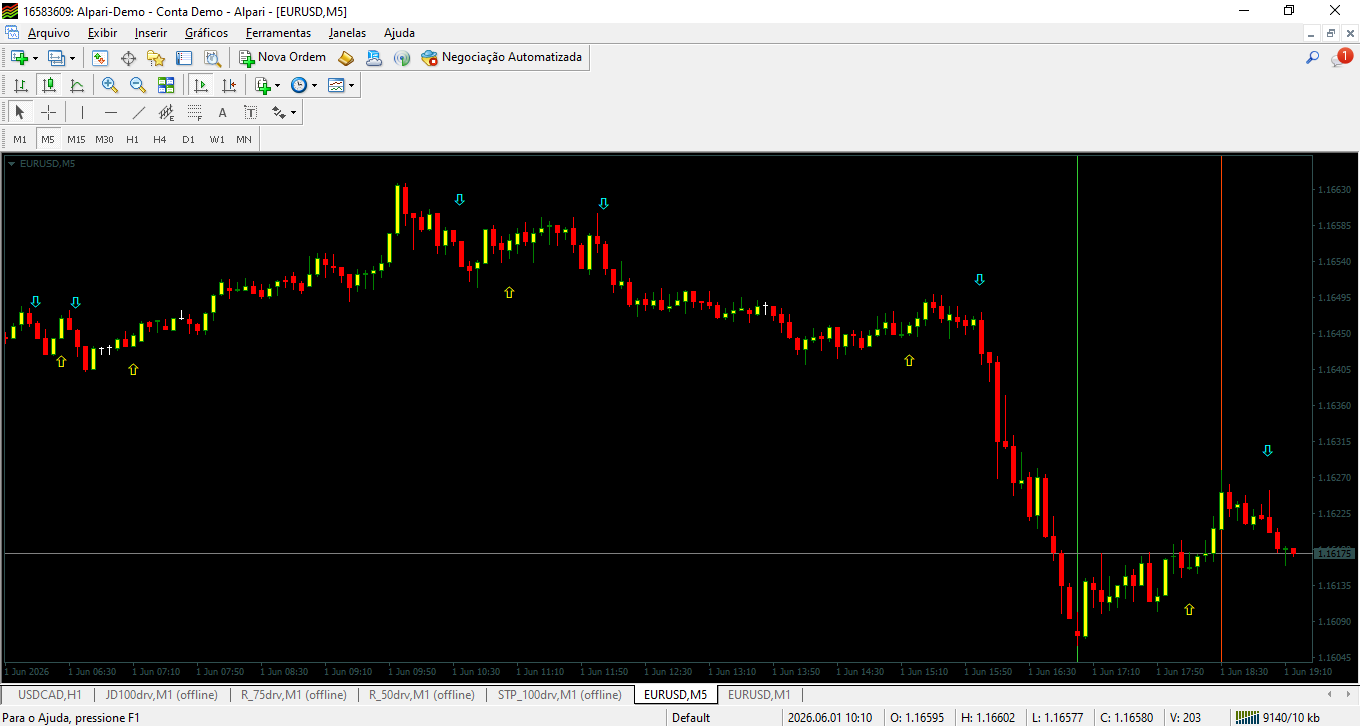The width and height of the screenshot is (1360, 726).
Task: Tile chart windows with the grid icon
Action: tap(166, 85)
